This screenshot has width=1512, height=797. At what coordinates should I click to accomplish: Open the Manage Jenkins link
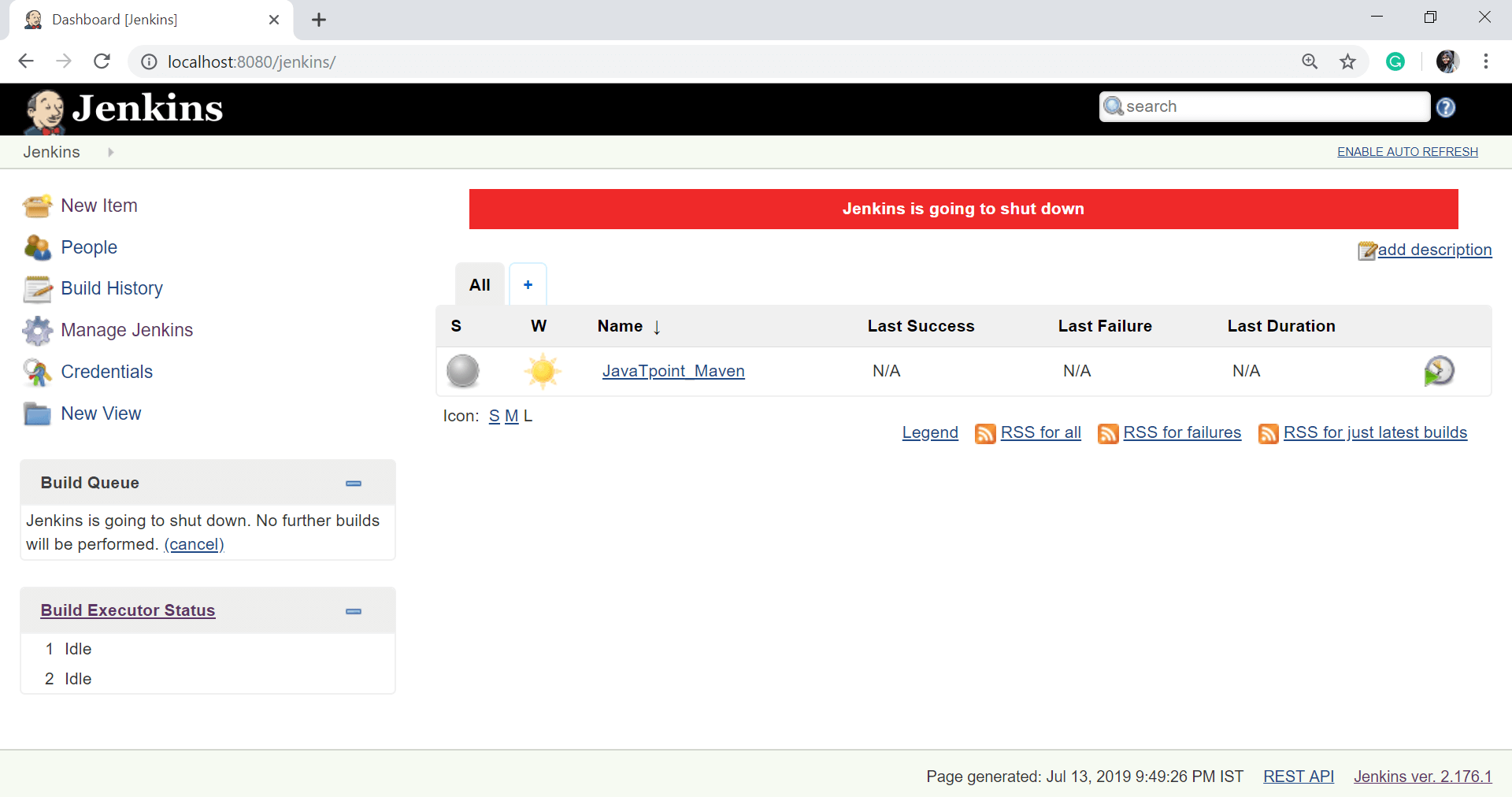coord(127,330)
